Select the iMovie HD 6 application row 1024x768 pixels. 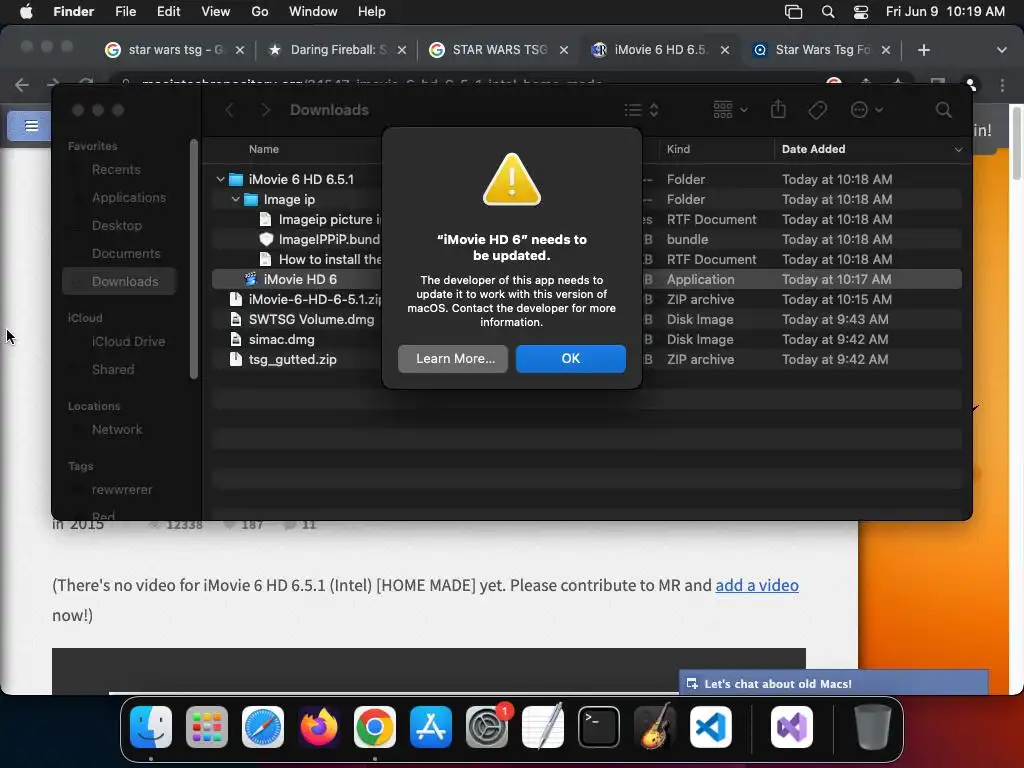click(x=586, y=279)
